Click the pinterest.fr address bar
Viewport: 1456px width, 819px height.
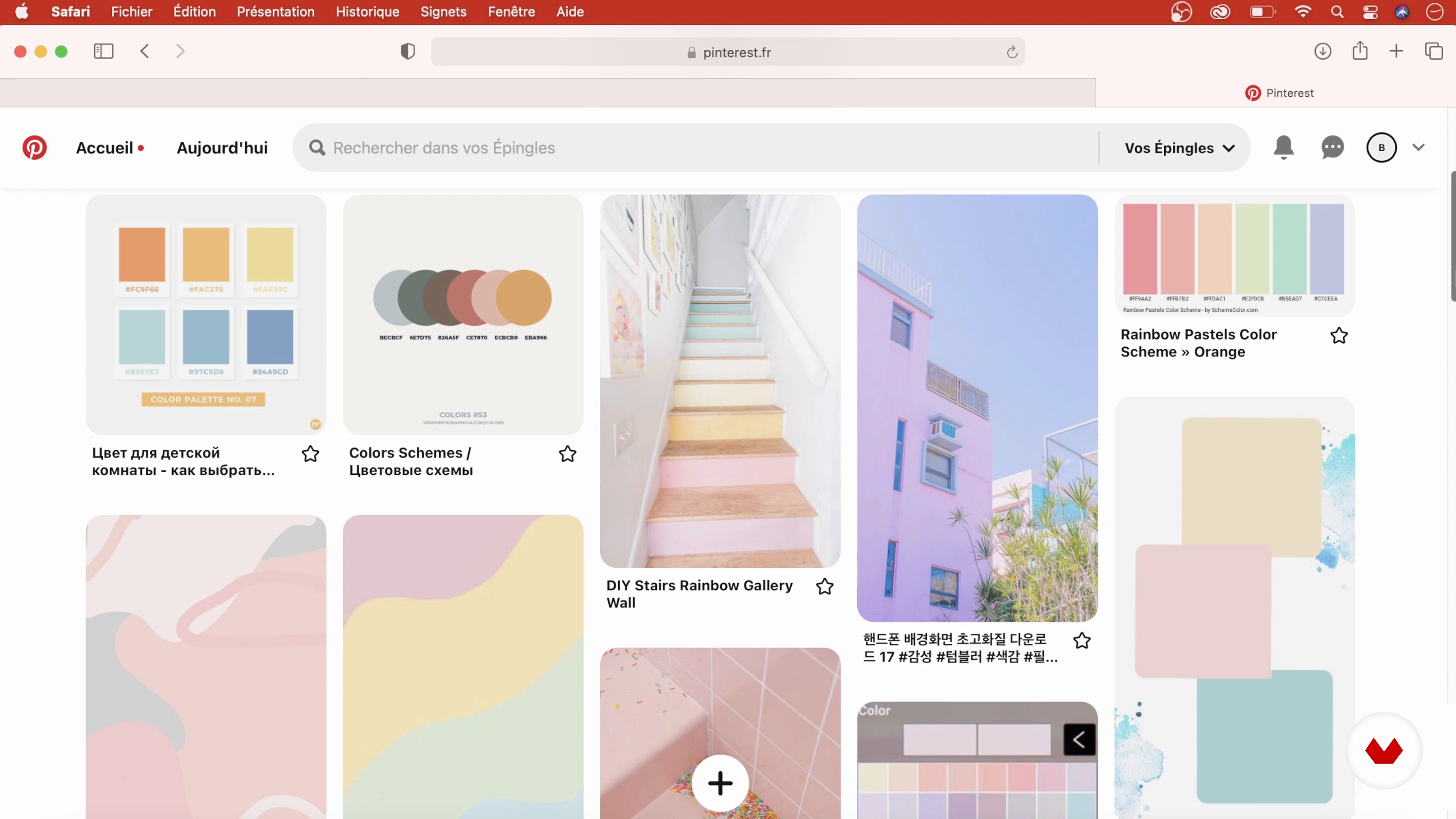[x=728, y=52]
